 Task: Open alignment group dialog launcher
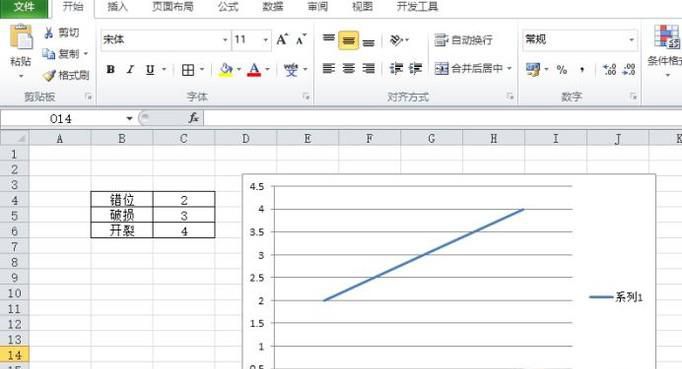pos(509,97)
